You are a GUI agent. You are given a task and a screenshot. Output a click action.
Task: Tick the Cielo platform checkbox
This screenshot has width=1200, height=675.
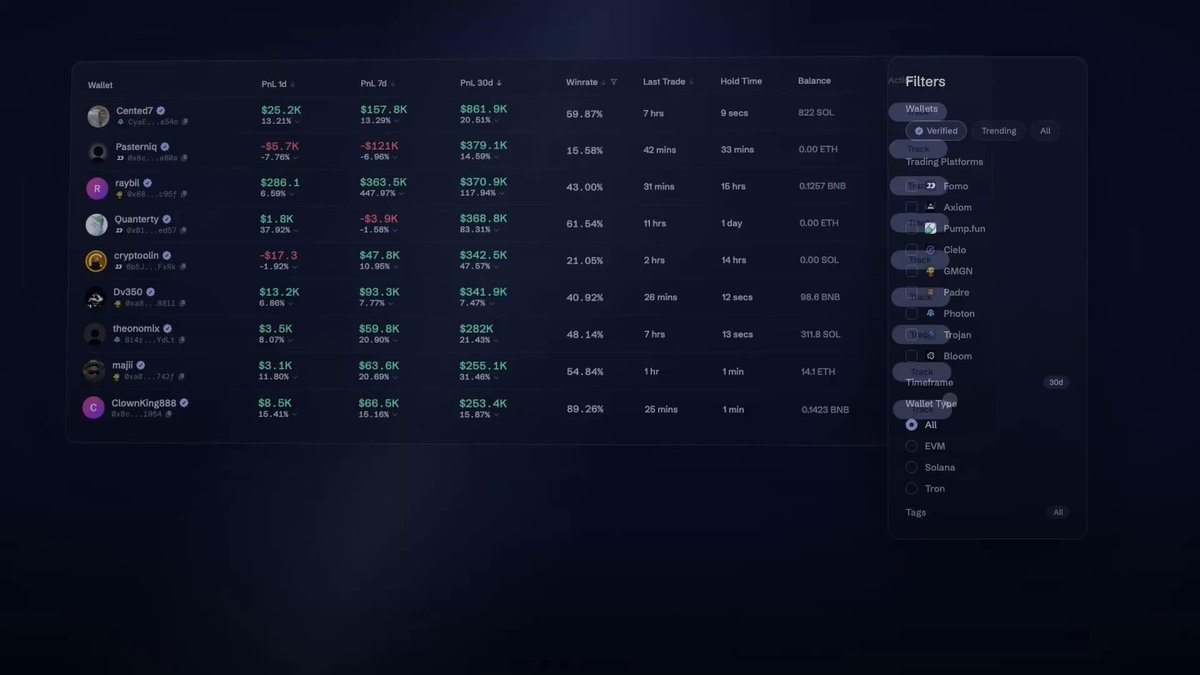911,250
